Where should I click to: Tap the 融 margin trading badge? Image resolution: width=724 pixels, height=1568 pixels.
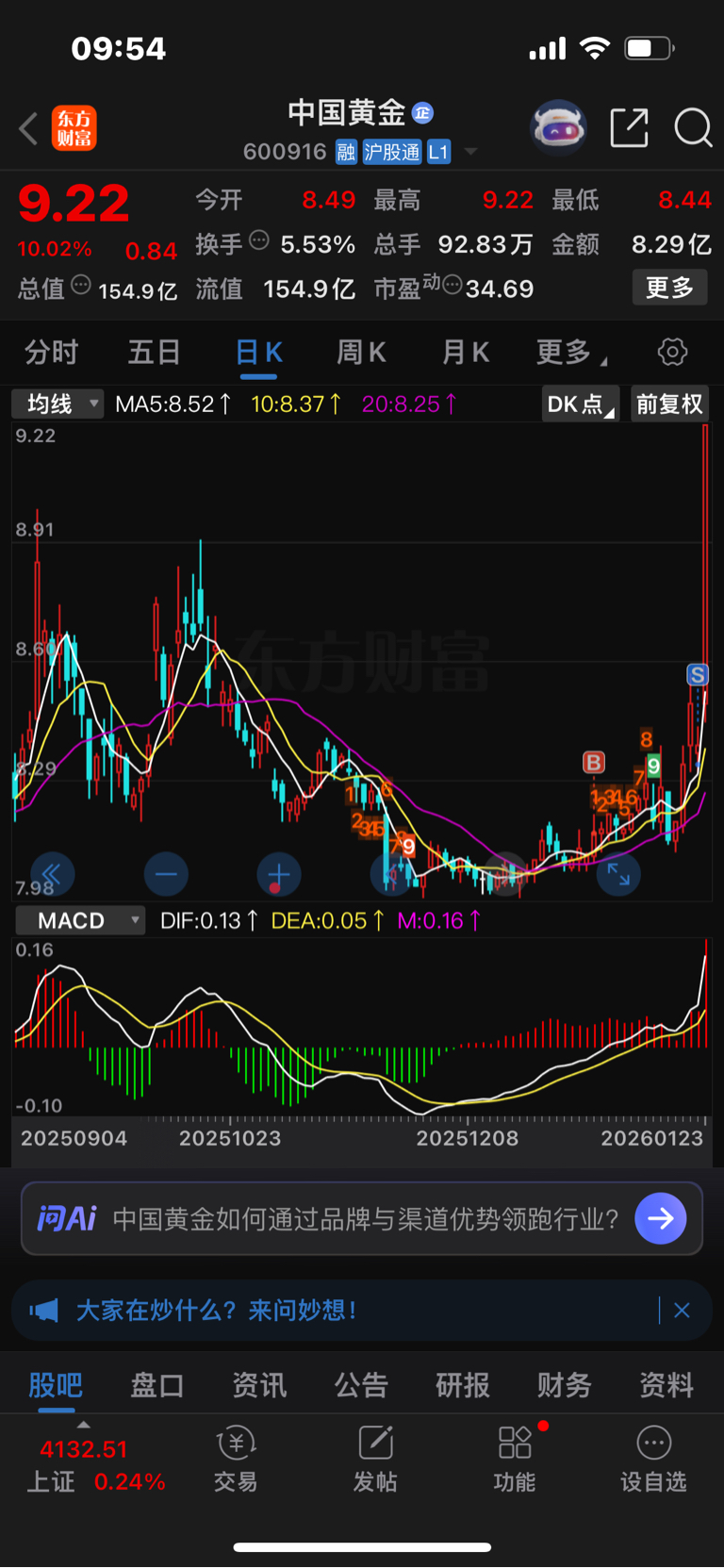pos(346,152)
